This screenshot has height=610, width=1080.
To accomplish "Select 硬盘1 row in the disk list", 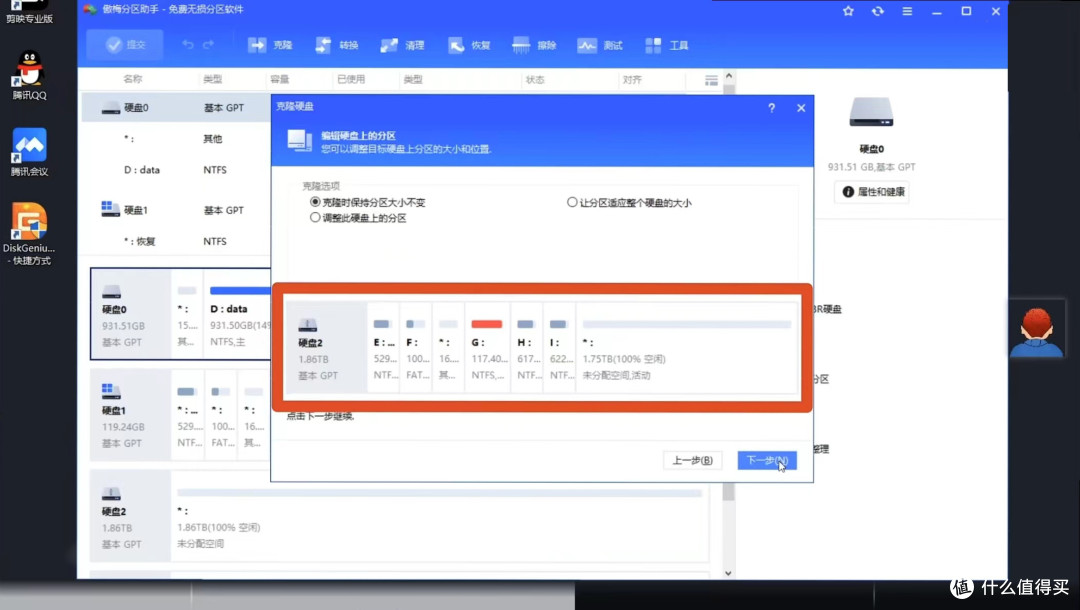I will [176, 210].
